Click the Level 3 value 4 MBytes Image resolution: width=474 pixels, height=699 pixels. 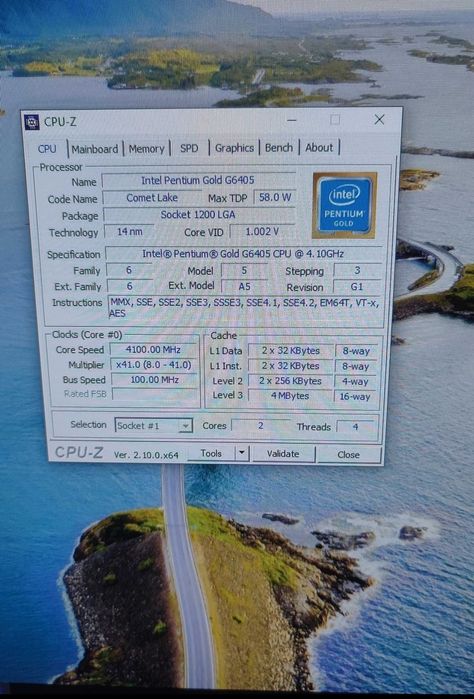(x=290, y=396)
